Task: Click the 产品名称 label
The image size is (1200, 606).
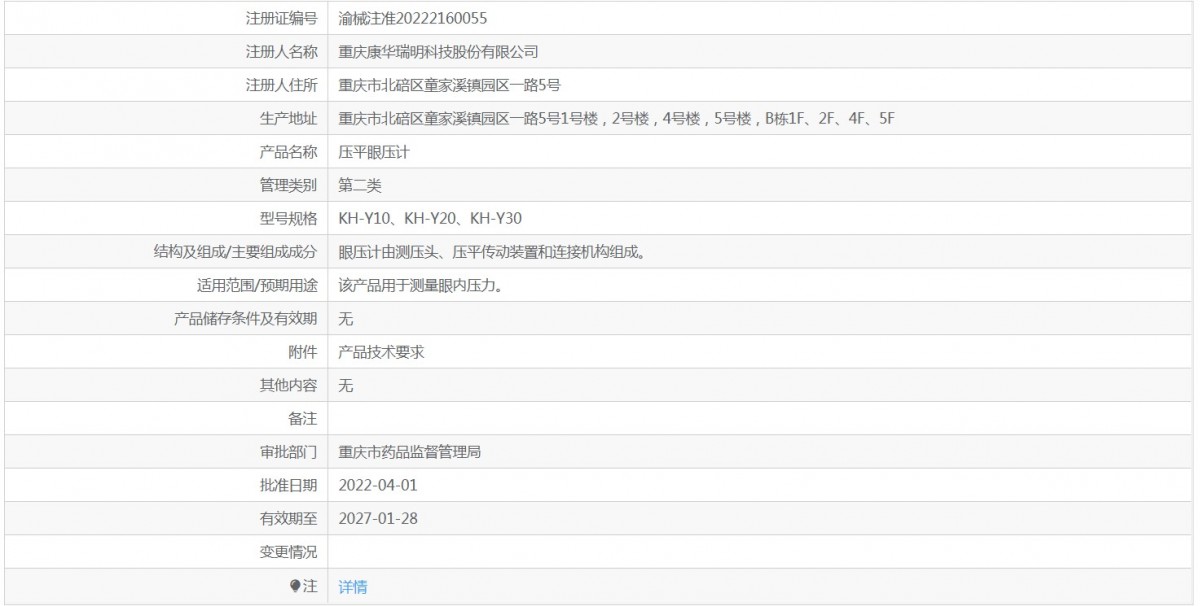Action: coord(289,152)
